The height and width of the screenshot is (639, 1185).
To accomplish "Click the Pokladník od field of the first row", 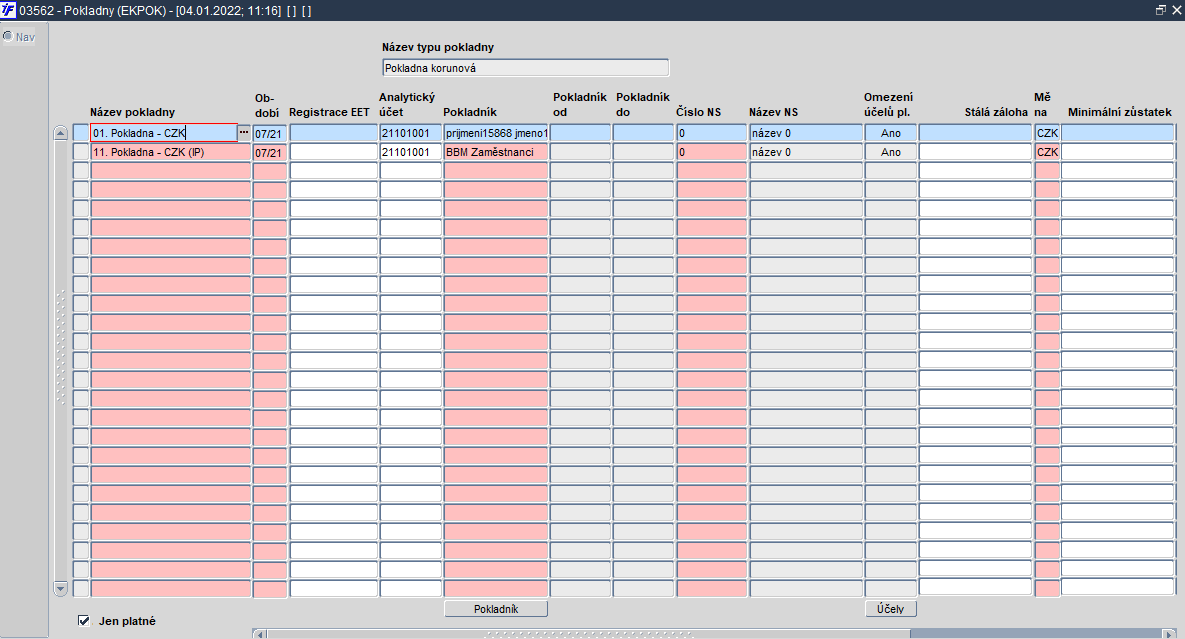I will click(x=580, y=133).
